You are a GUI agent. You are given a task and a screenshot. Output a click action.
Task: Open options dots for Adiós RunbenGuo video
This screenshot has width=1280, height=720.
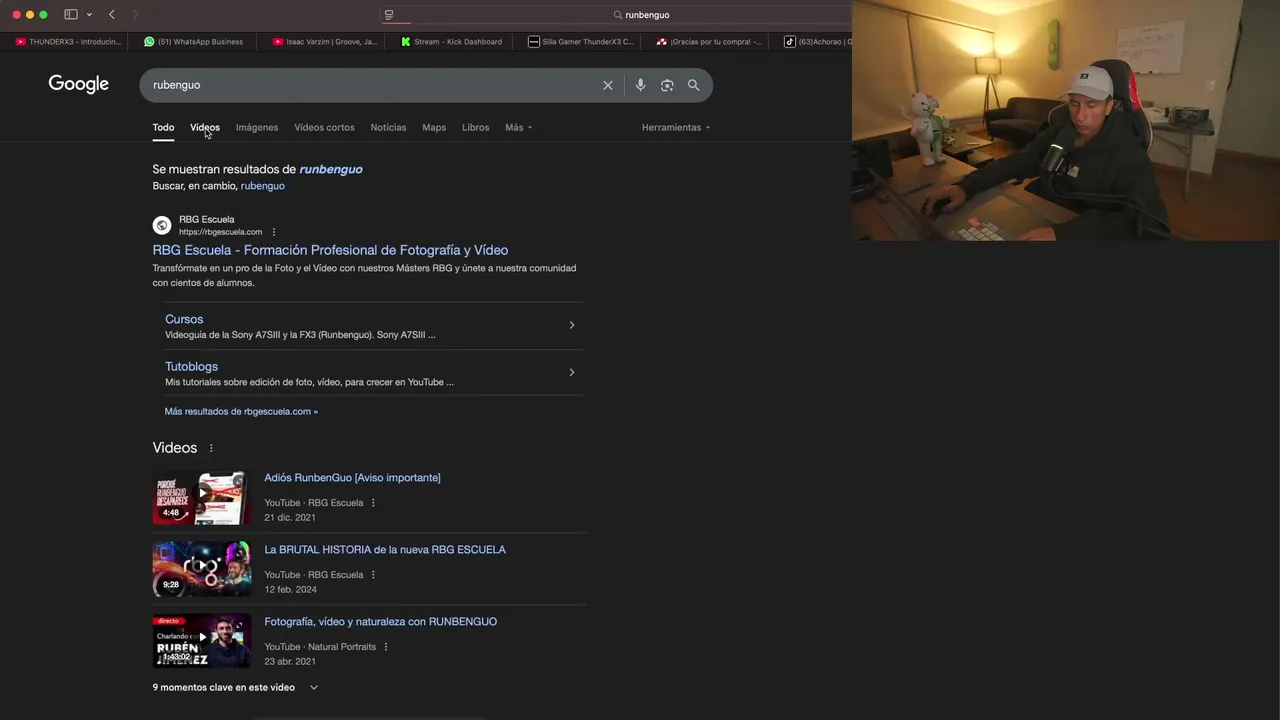point(373,503)
